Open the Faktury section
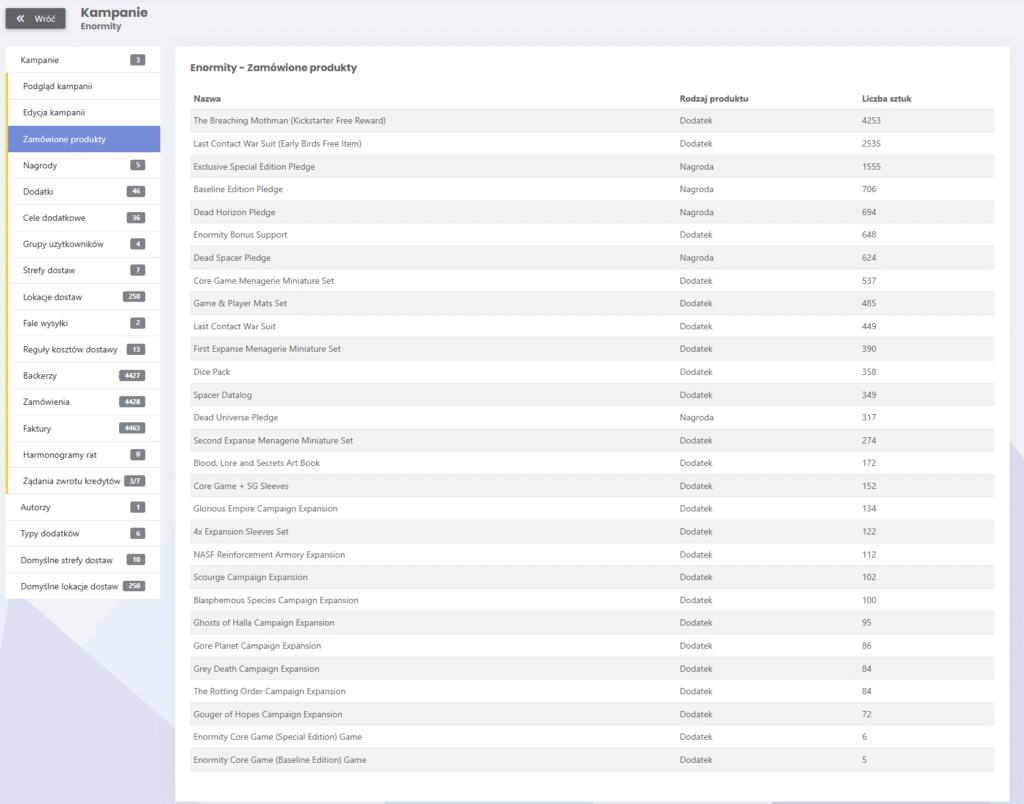Viewport: 1024px width, 804px height. (37, 428)
